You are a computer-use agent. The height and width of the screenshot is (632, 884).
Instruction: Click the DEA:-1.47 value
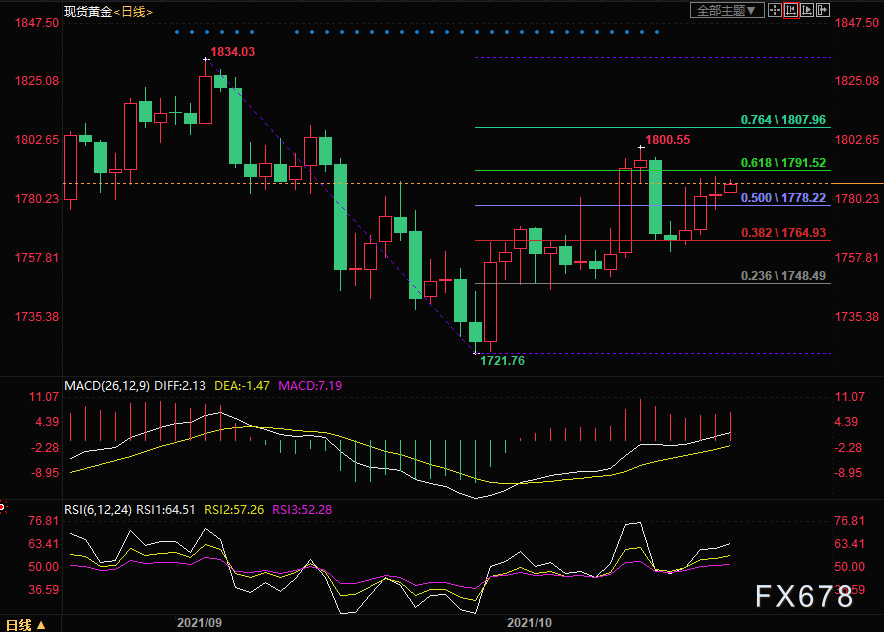[x=242, y=386]
